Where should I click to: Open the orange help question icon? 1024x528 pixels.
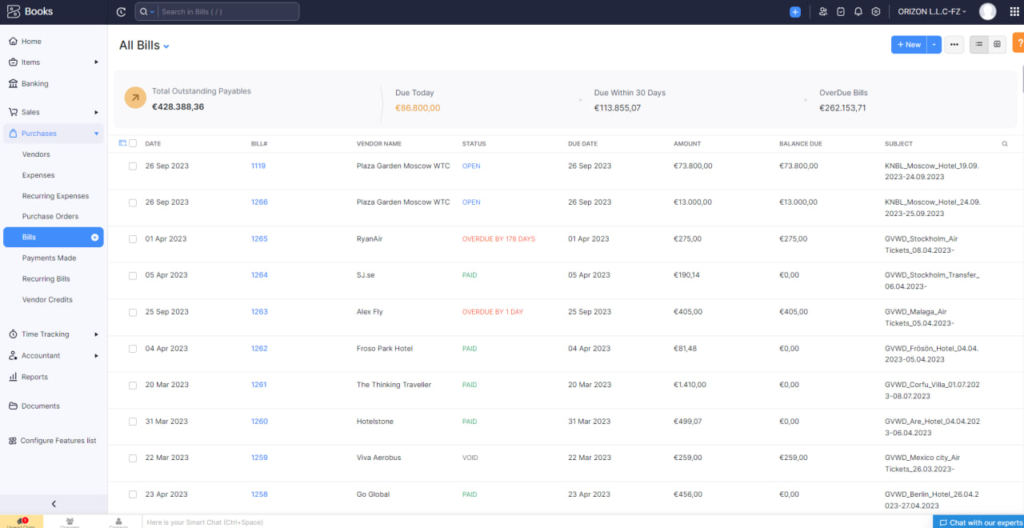1018,44
